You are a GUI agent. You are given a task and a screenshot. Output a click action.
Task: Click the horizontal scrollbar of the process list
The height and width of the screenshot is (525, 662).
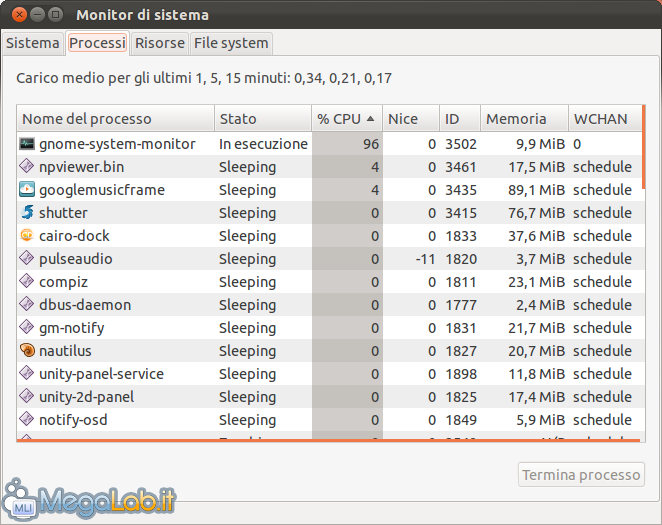[328, 440]
